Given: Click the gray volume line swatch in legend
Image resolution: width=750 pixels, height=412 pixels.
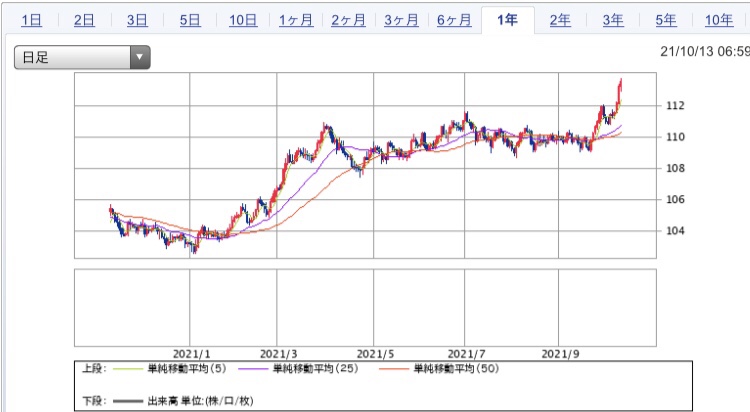Looking at the screenshot, I should pos(128,401).
